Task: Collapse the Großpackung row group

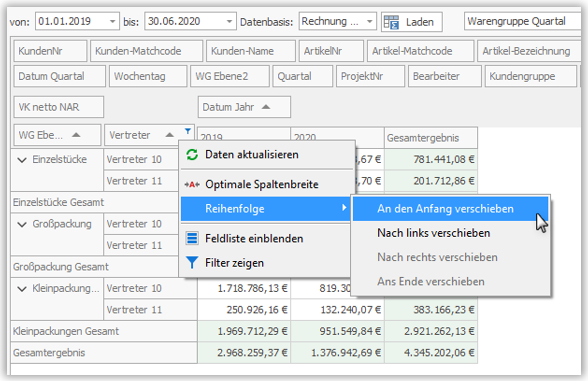Action: click(22, 225)
